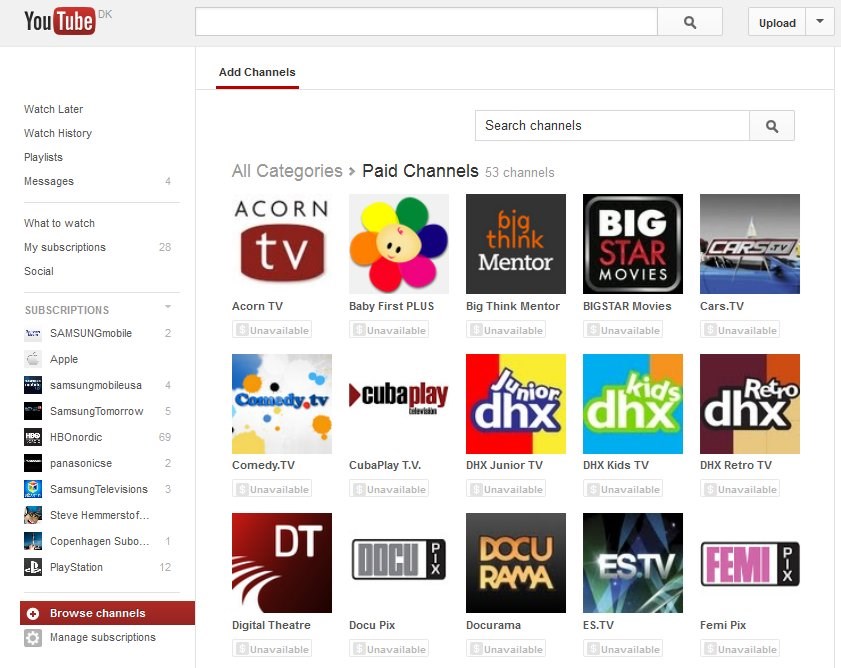The height and width of the screenshot is (668, 841).
Task: Click the Search channels magnifier button
Action: 772,126
